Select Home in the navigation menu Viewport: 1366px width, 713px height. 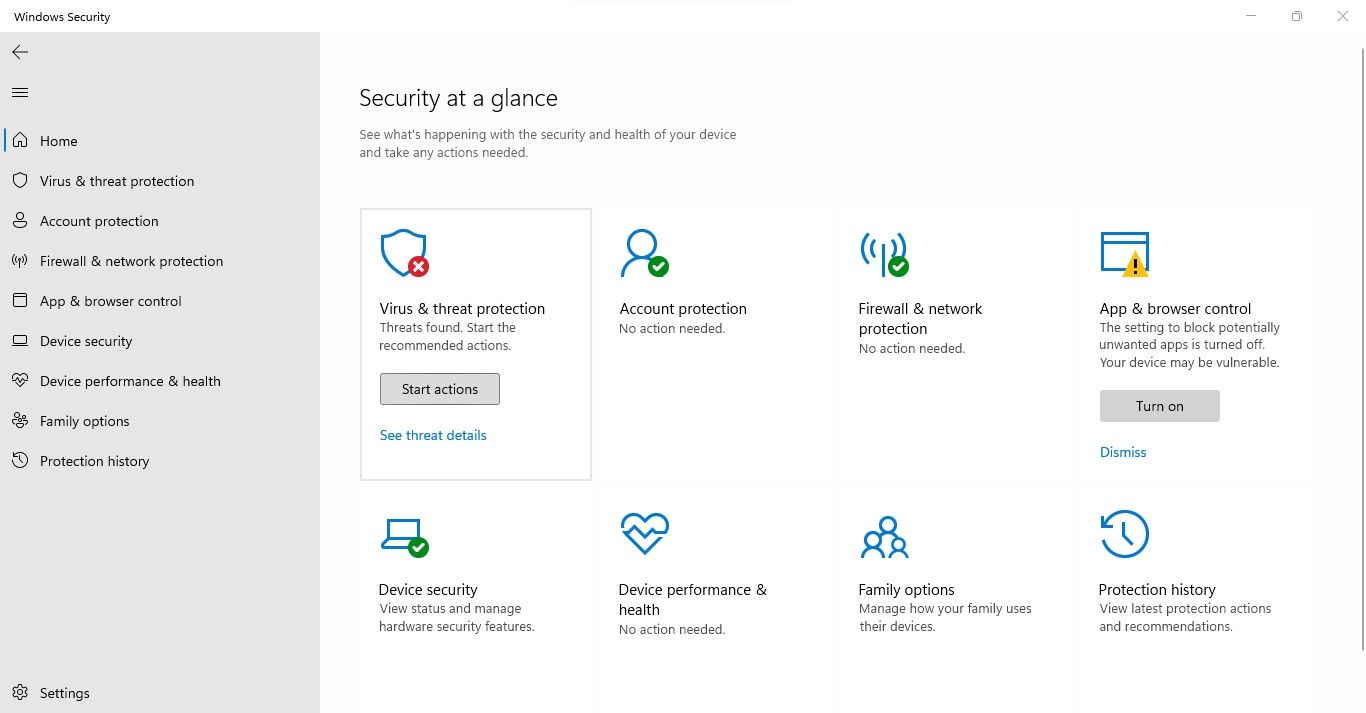click(x=57, y=141)
